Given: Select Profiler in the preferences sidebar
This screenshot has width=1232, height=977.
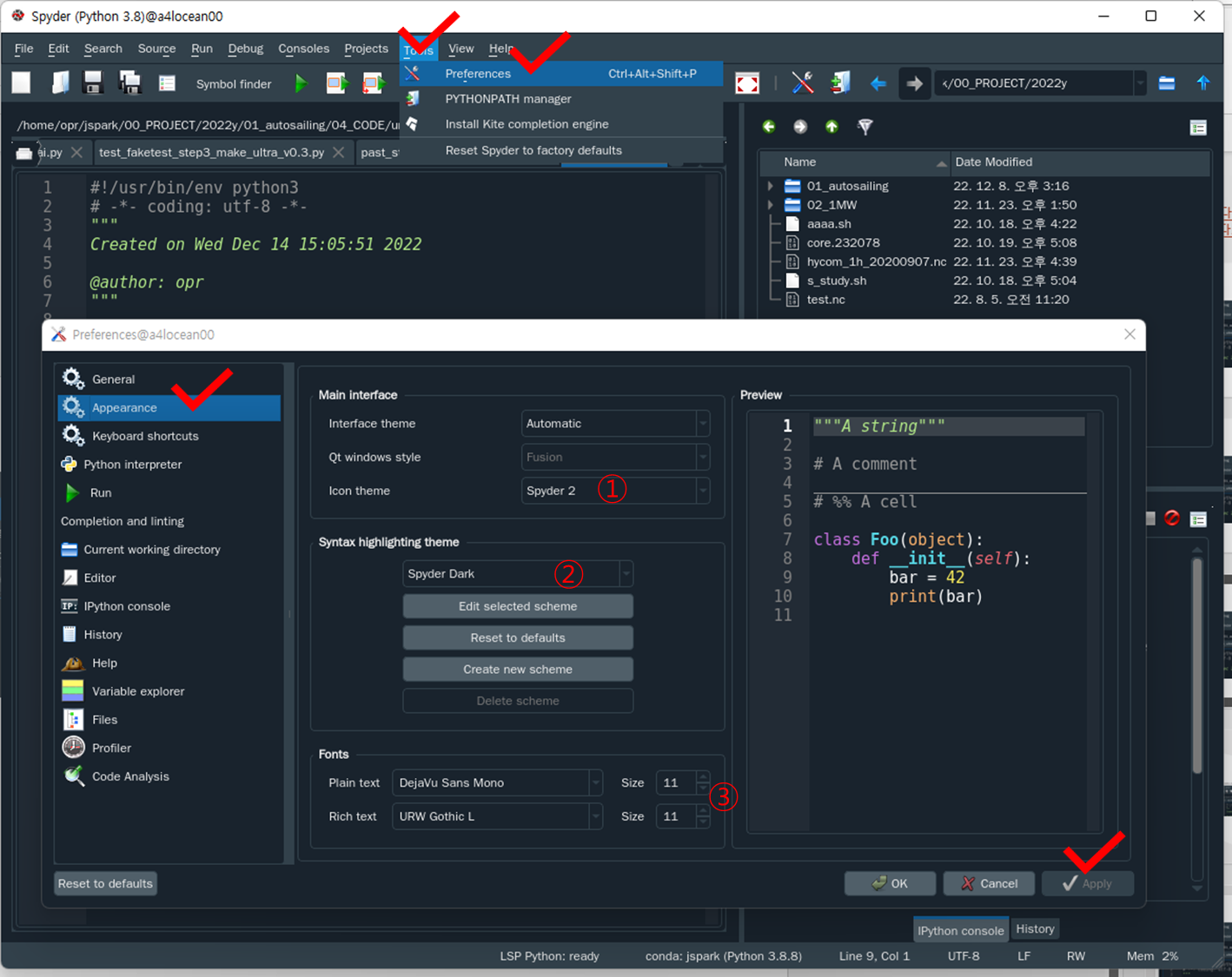Looking at the screenshot, I should pos(169,748).
